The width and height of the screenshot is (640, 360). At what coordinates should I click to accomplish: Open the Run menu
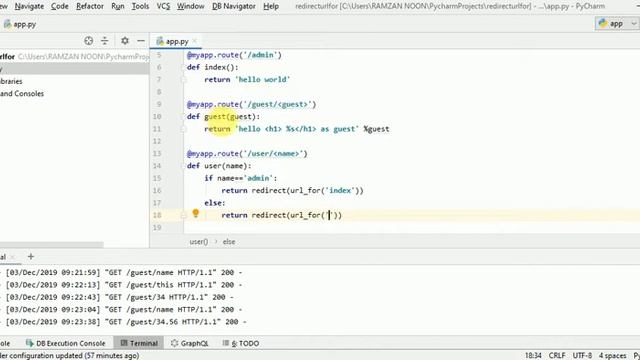118,6
